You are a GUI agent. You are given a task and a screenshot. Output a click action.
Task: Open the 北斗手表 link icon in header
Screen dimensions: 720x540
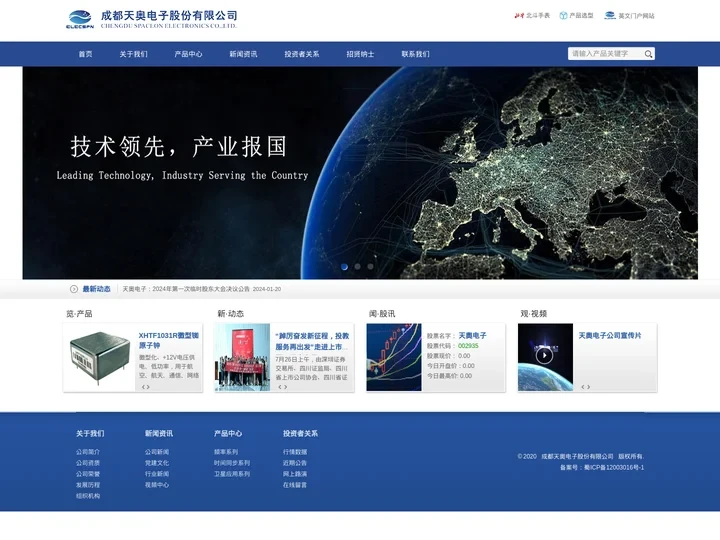click(x=519, y=16)
